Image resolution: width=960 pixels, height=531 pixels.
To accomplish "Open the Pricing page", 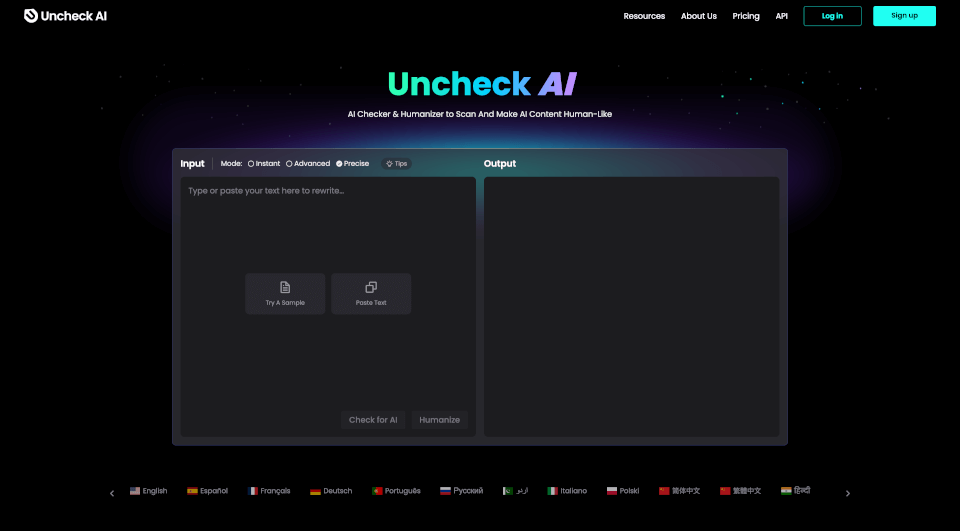I will pos(746,16).
